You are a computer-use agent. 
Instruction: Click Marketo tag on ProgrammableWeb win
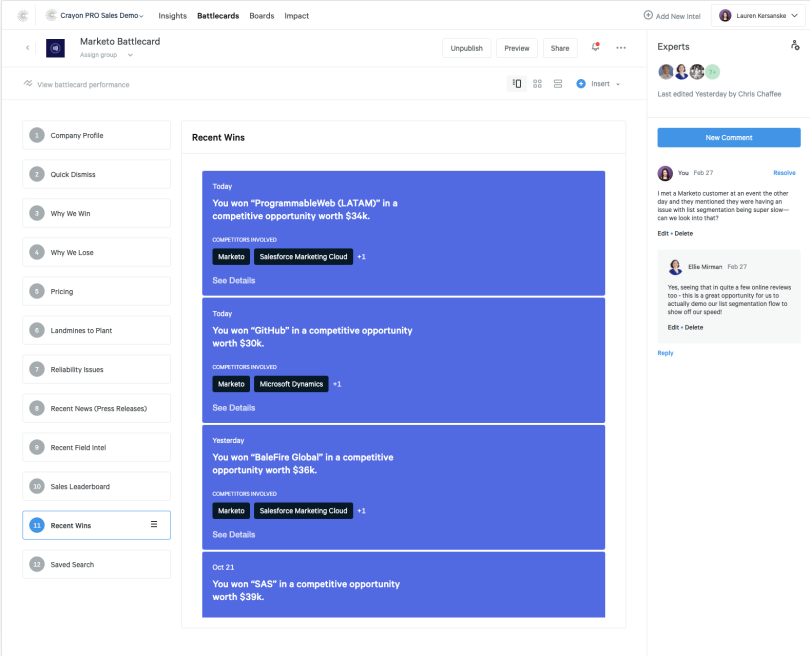click(231, 257)
